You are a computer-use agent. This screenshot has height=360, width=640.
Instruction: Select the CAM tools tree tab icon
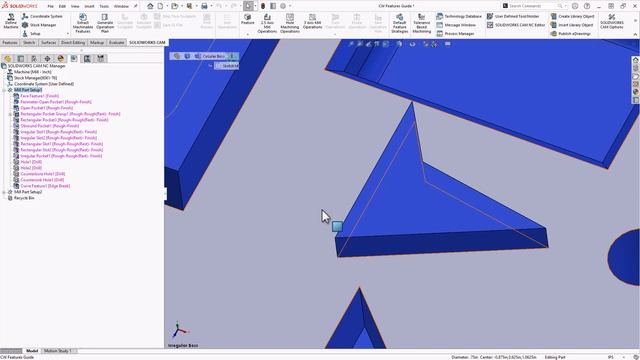point(100,59)
